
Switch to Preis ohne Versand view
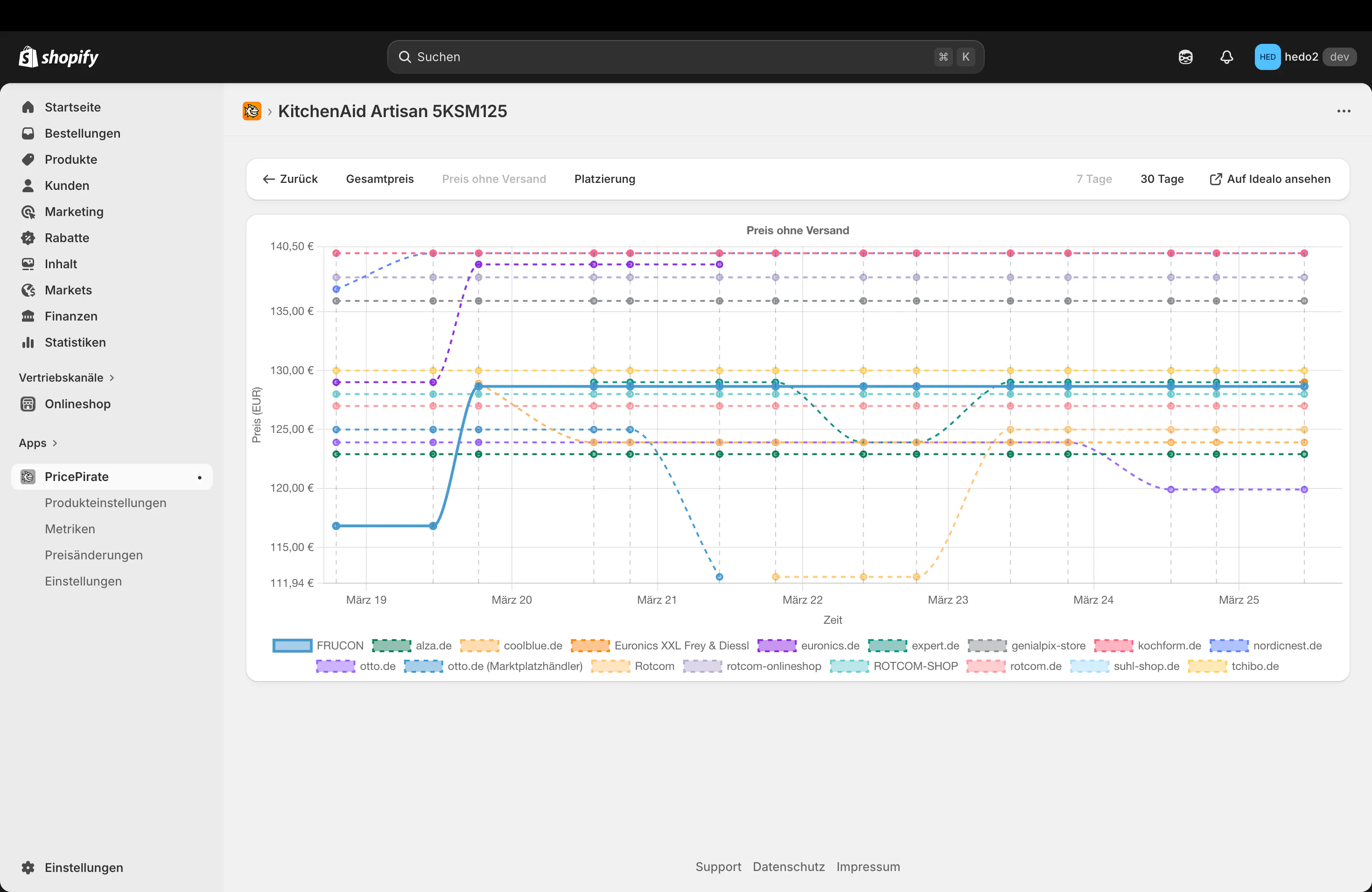tap(494, 179)
